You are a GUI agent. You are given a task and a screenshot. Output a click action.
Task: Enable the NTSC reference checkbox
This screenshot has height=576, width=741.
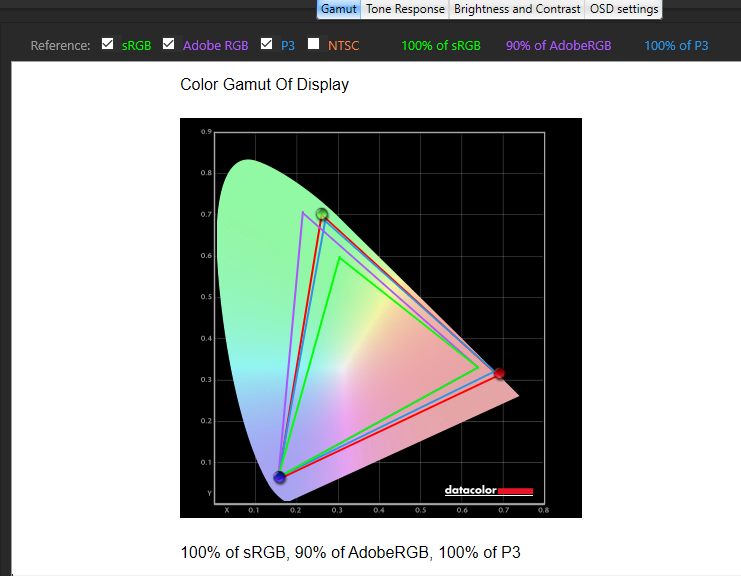[x=313, y=44]
